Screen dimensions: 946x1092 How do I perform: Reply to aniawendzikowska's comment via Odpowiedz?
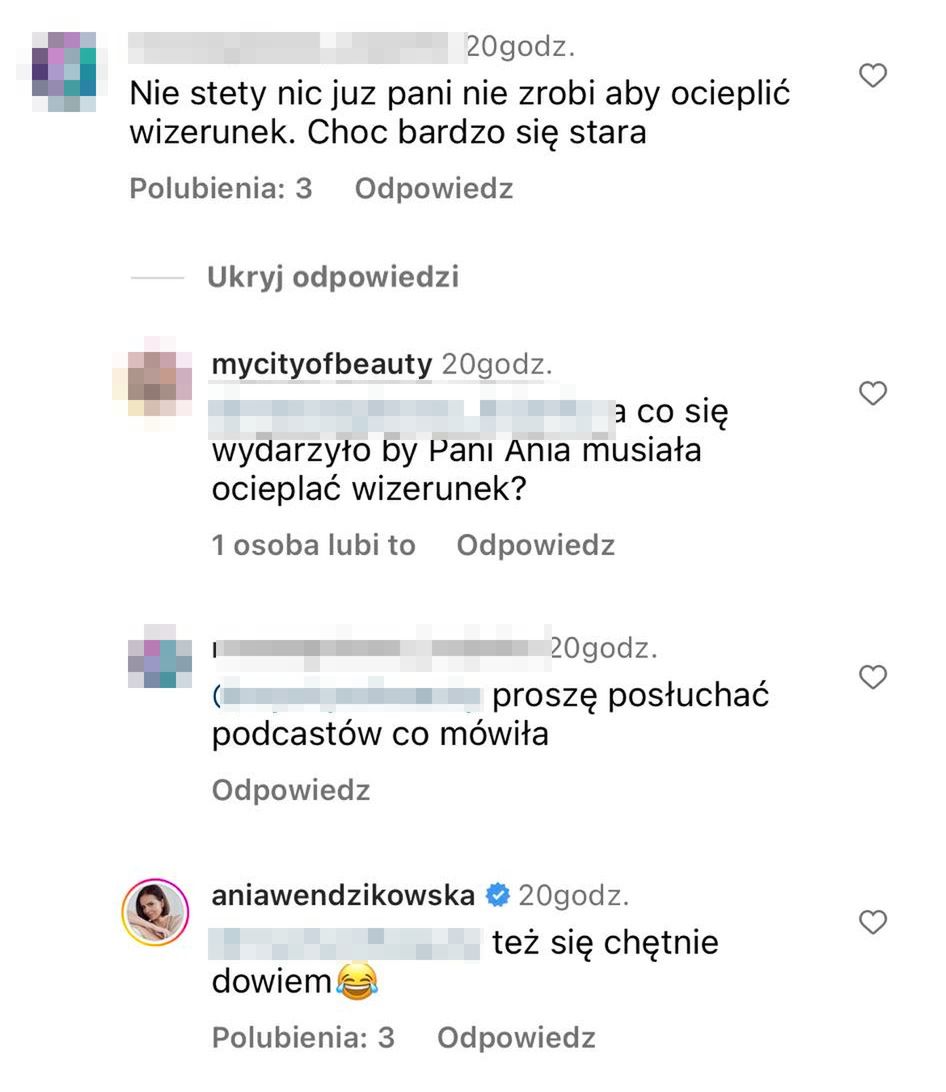516,1038
